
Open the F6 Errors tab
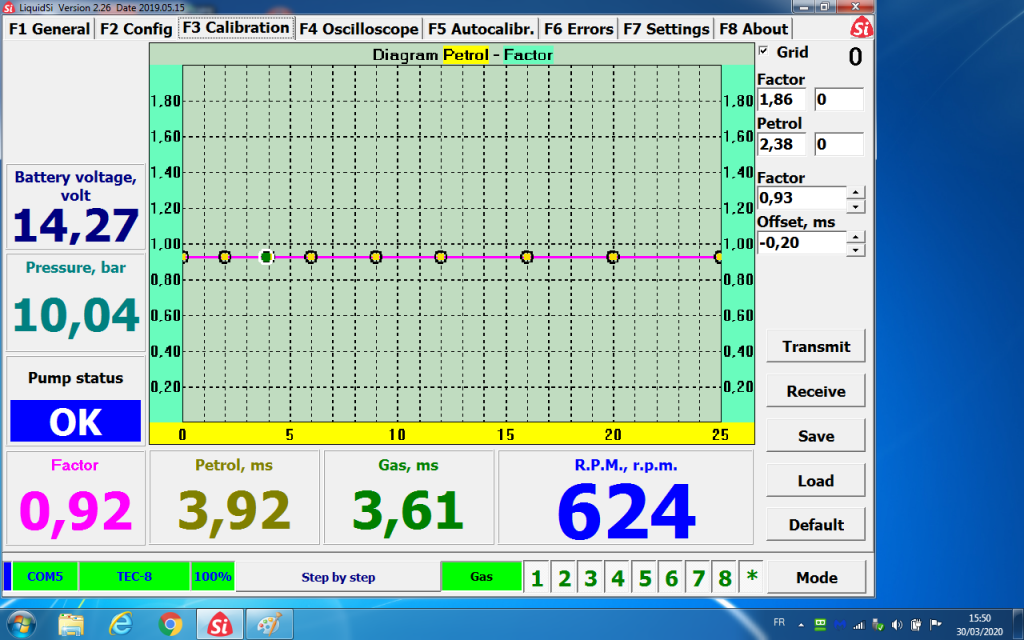click(579, 29)
